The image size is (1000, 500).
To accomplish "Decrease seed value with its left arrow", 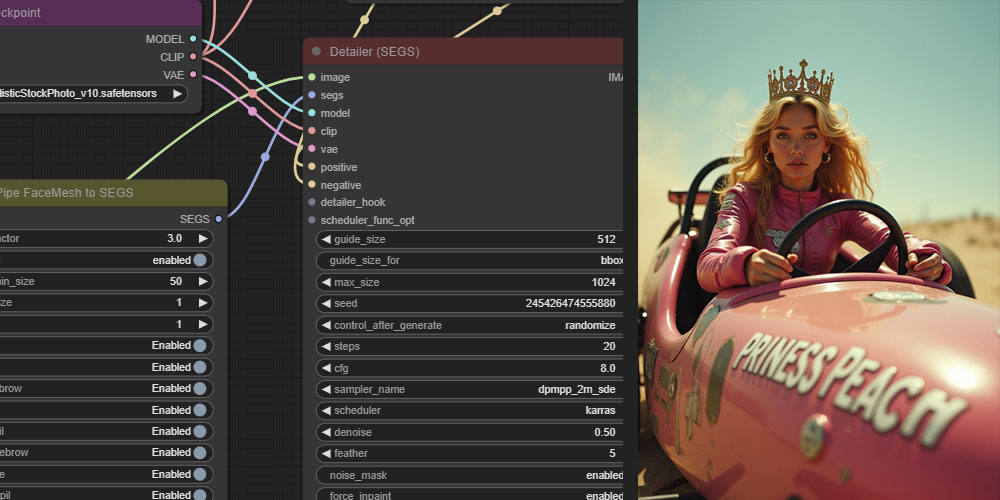I will tap(326, 304).
